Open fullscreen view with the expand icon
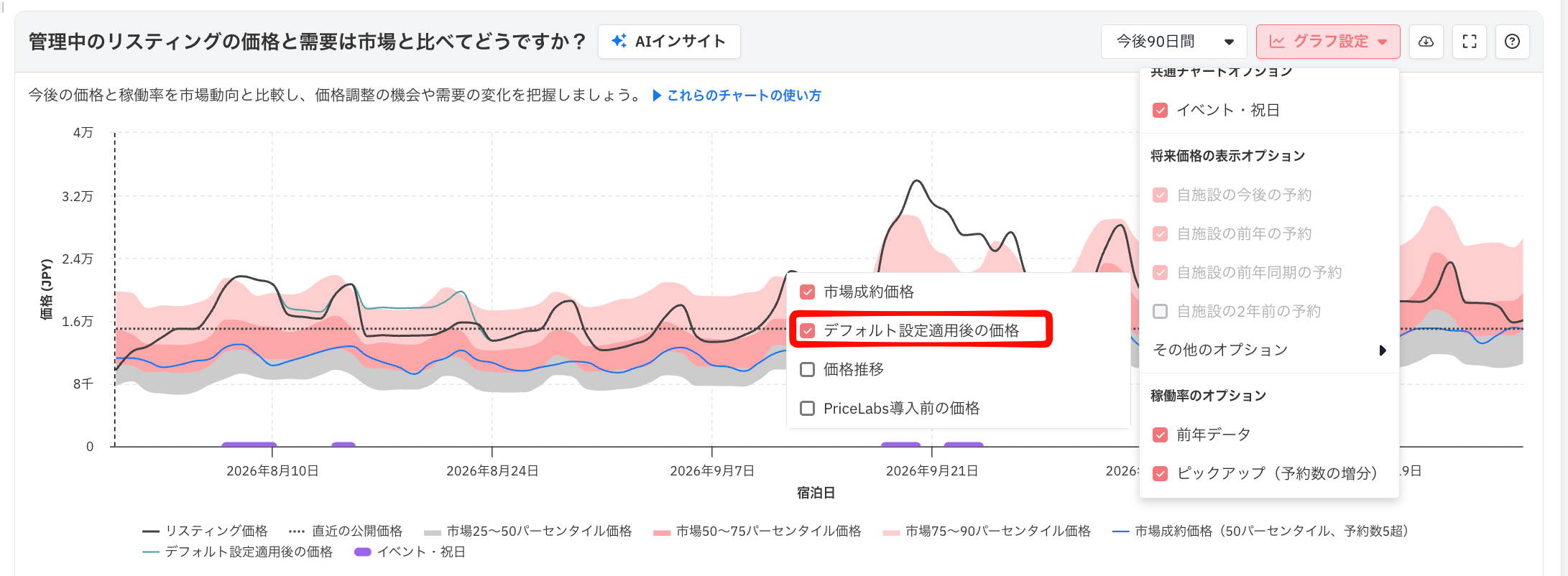1568x576 pixels. point(1470,42)
